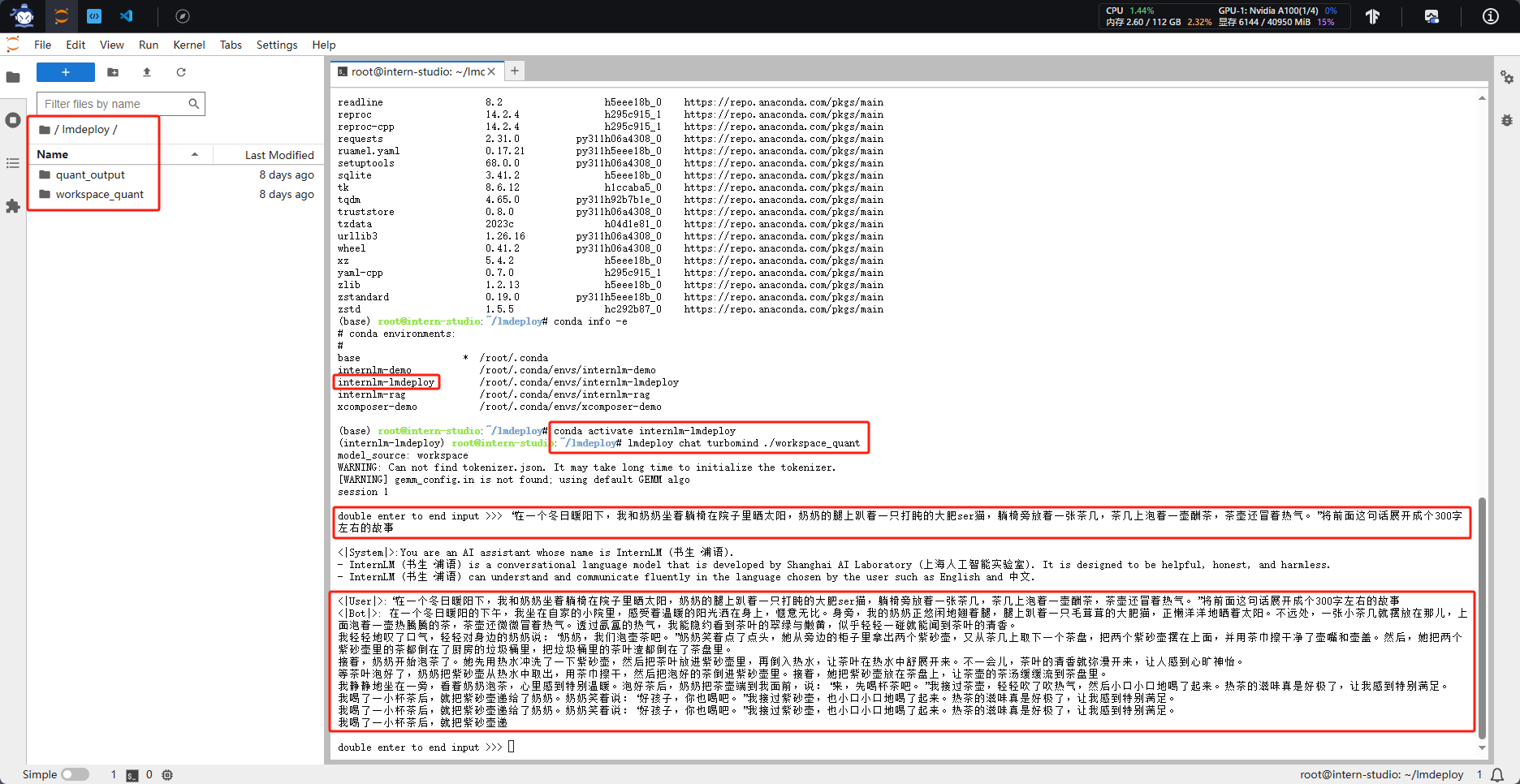
Task: Open the View menu
Action: click(x=112, y=45)
